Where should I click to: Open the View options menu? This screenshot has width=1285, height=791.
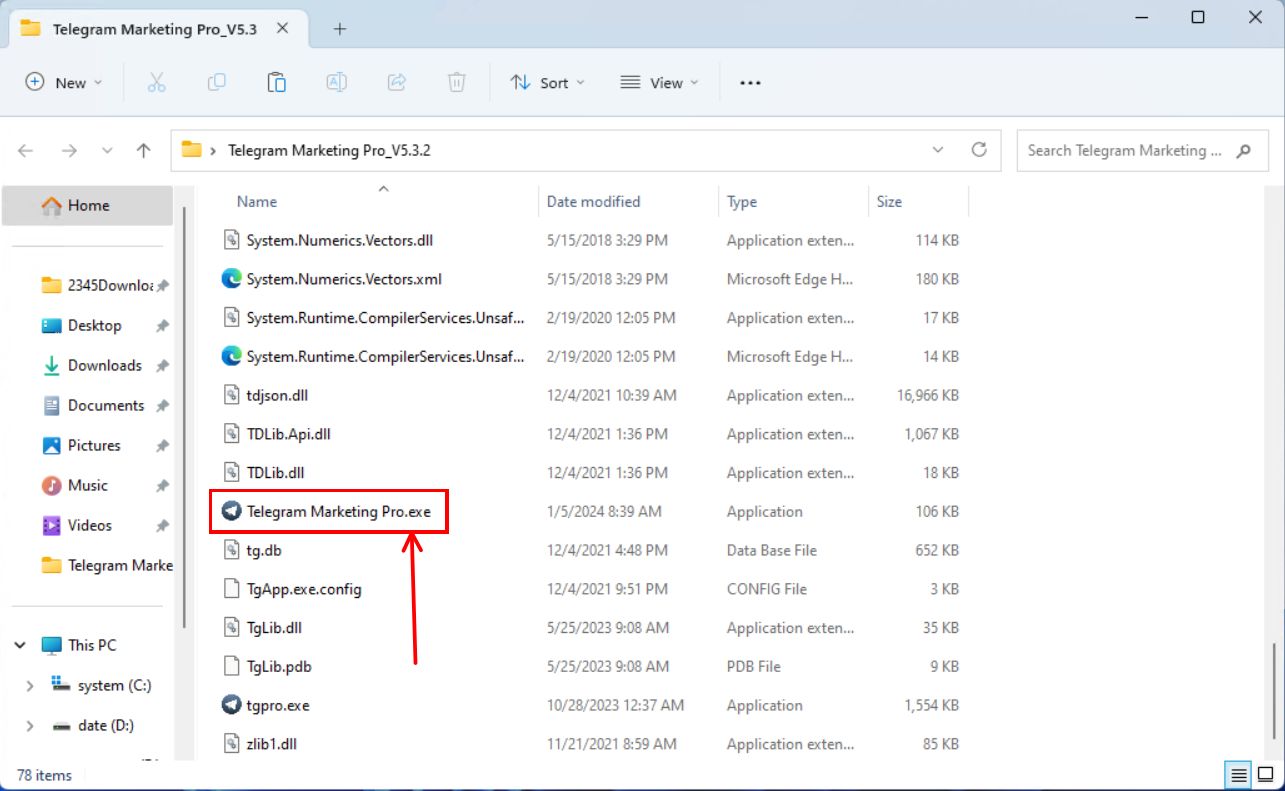pos(659,83)
